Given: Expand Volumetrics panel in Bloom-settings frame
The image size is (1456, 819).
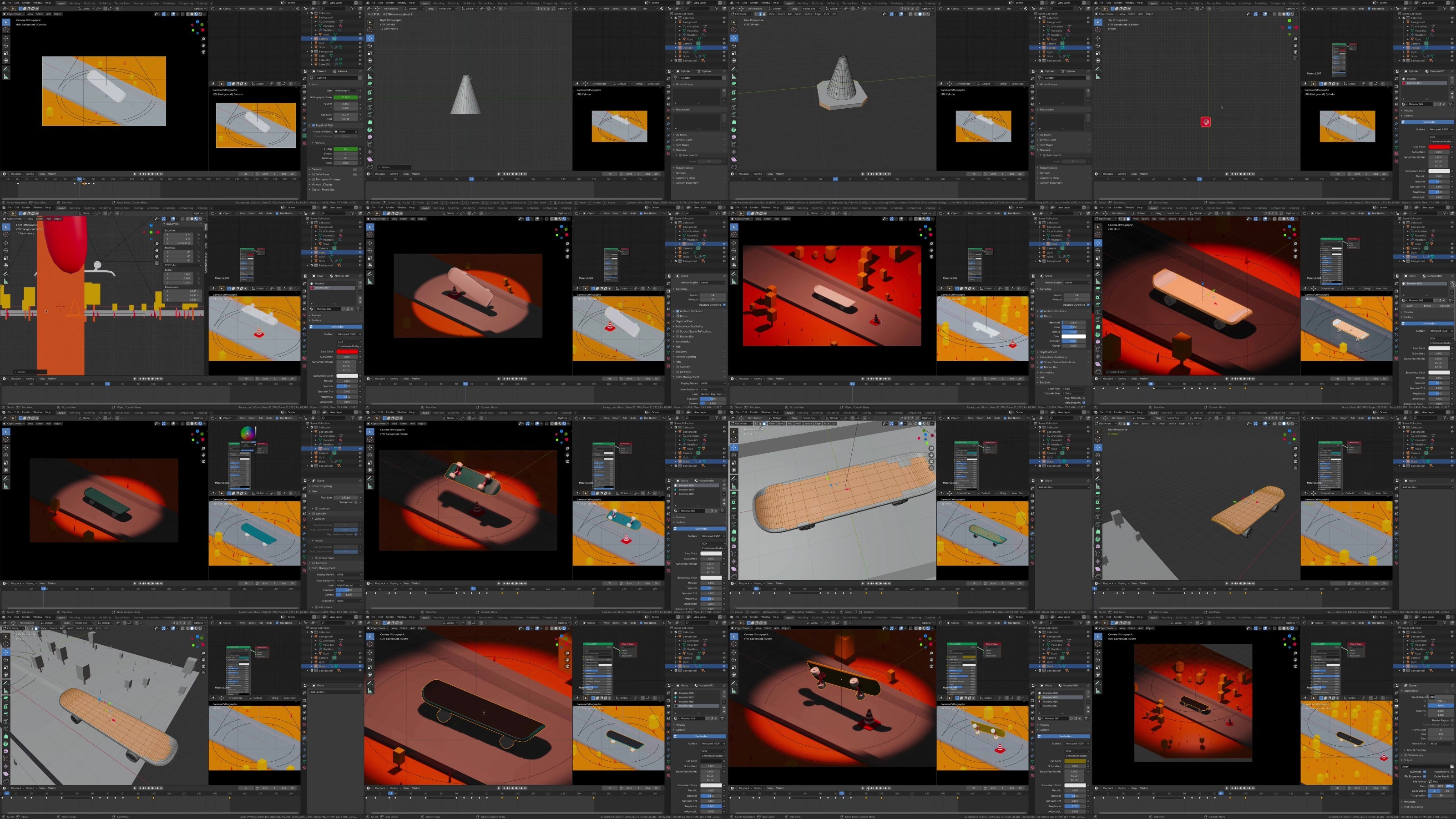Looking at the screenshot, I should (x=1047, y=373).
